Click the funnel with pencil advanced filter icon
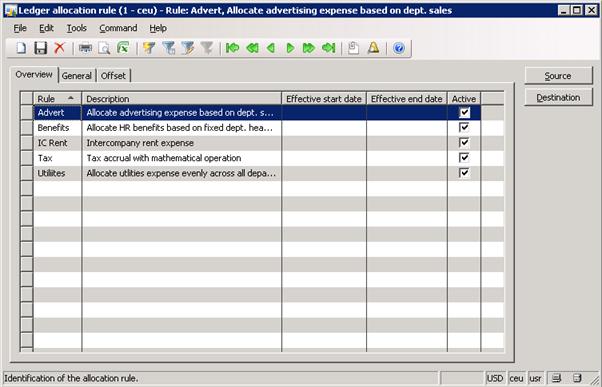The width and height of the screenshot is (602, 387). [188, 48]
